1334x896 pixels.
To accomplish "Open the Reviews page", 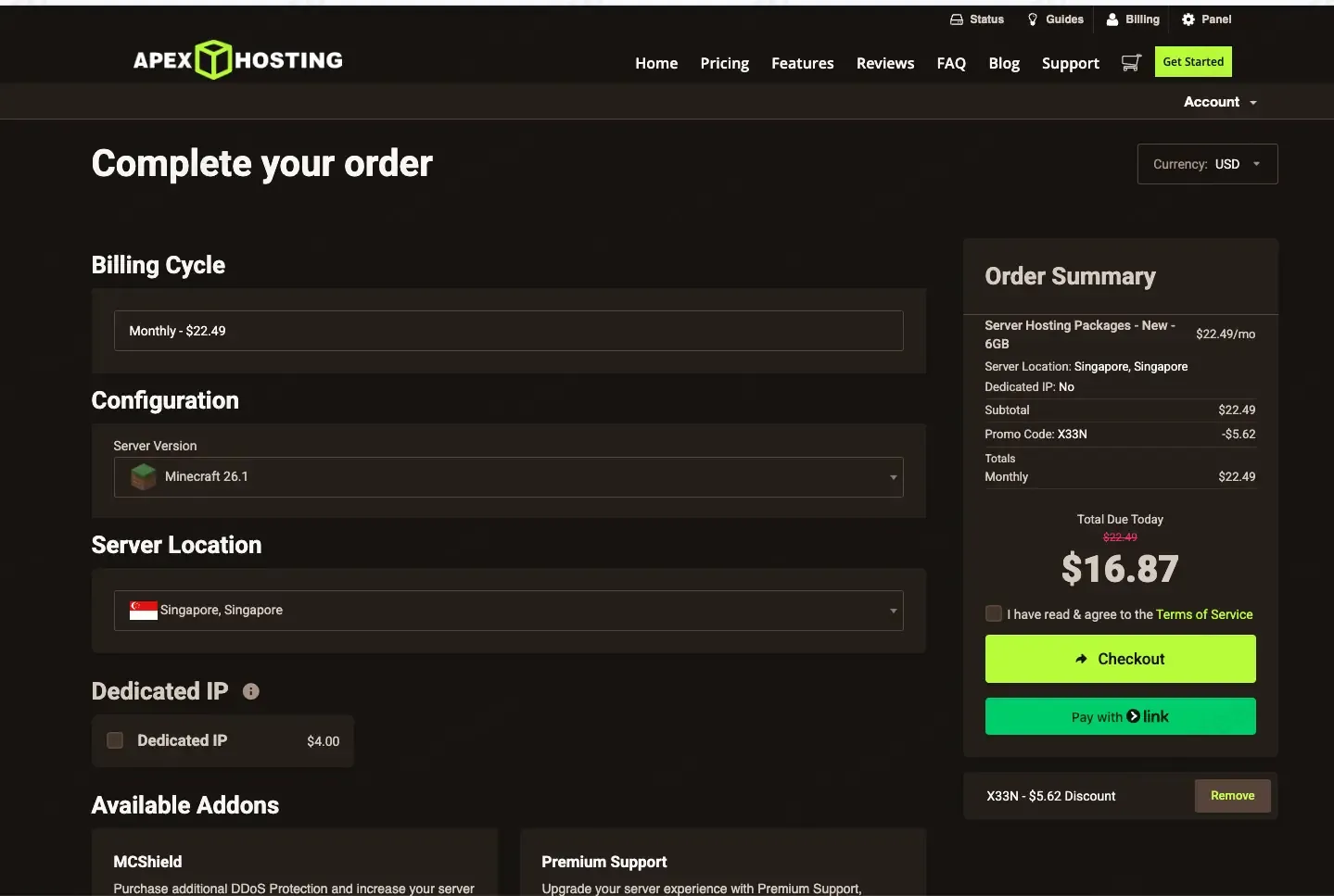I will (885, 63).
